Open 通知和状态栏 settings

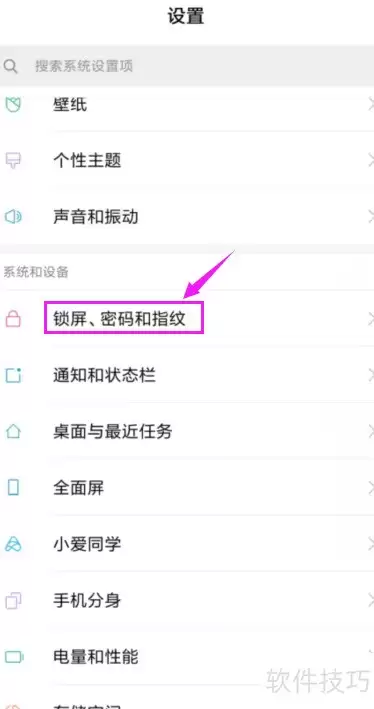tap(187, 375)
